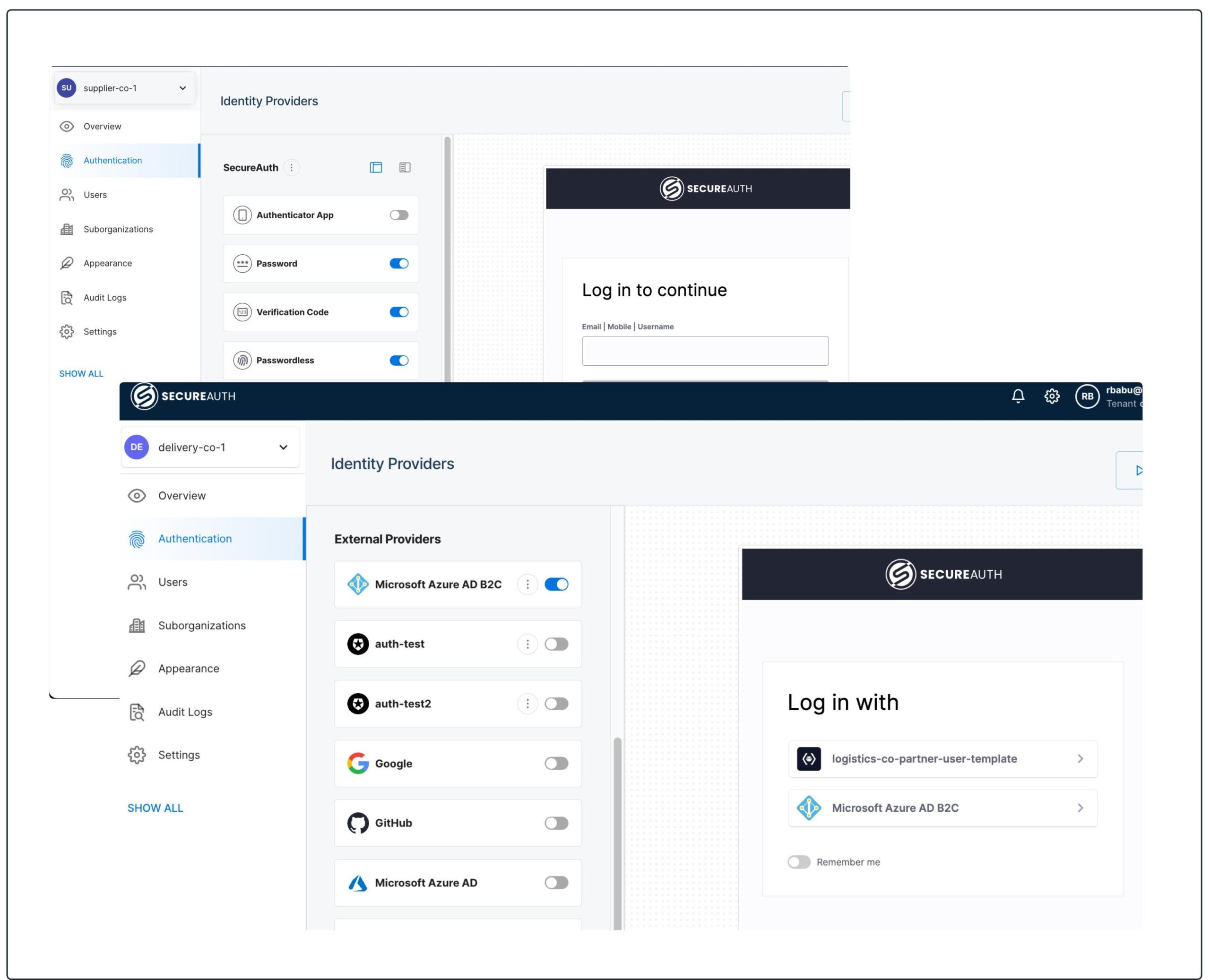
Task: Enable the auth-test provider
Action: pos(556,644)
